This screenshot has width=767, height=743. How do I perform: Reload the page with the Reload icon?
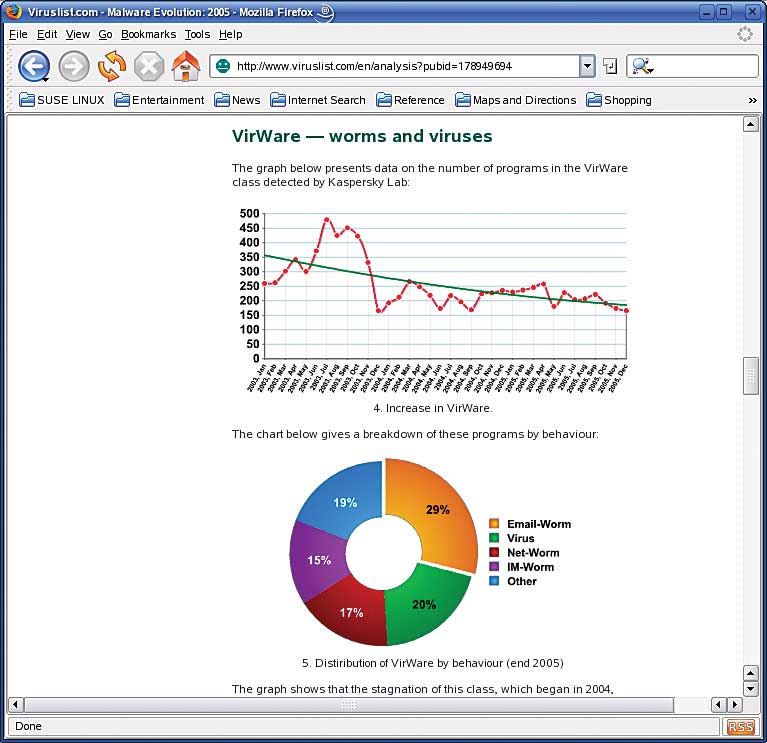point(112,66)
